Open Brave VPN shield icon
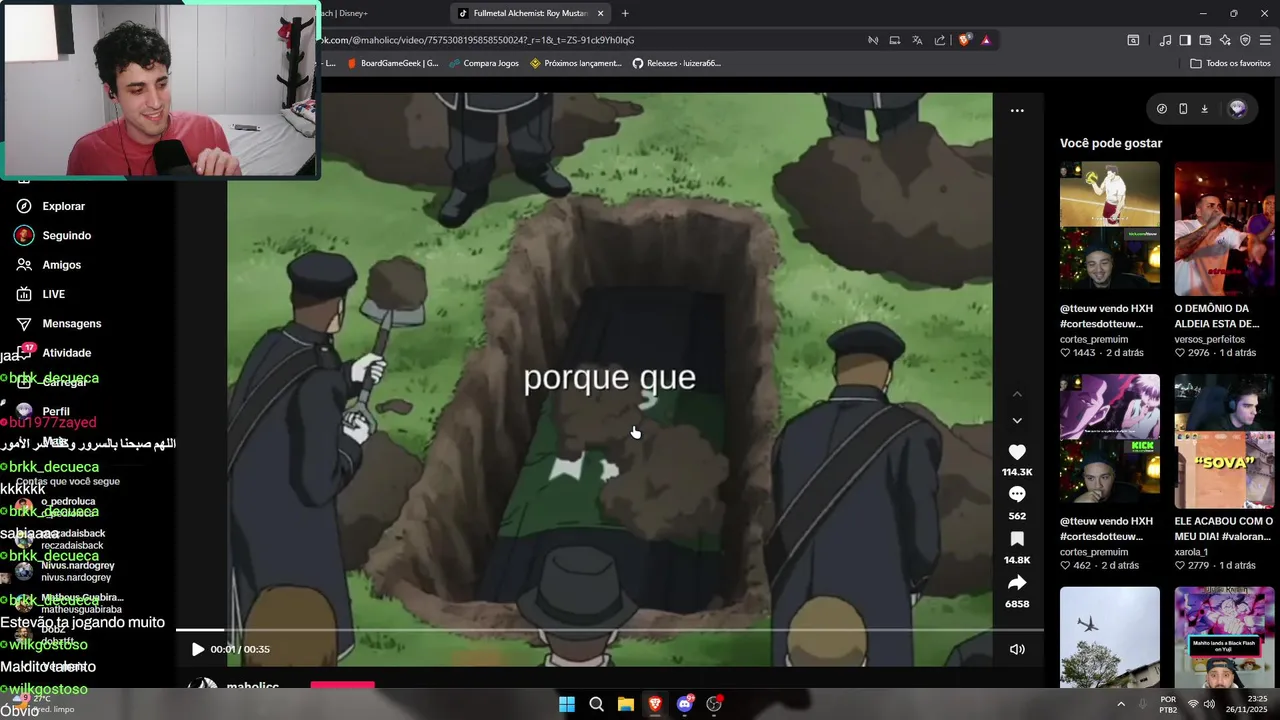This screenshot has width=1280, height=720. click(x=1245, y=40)
